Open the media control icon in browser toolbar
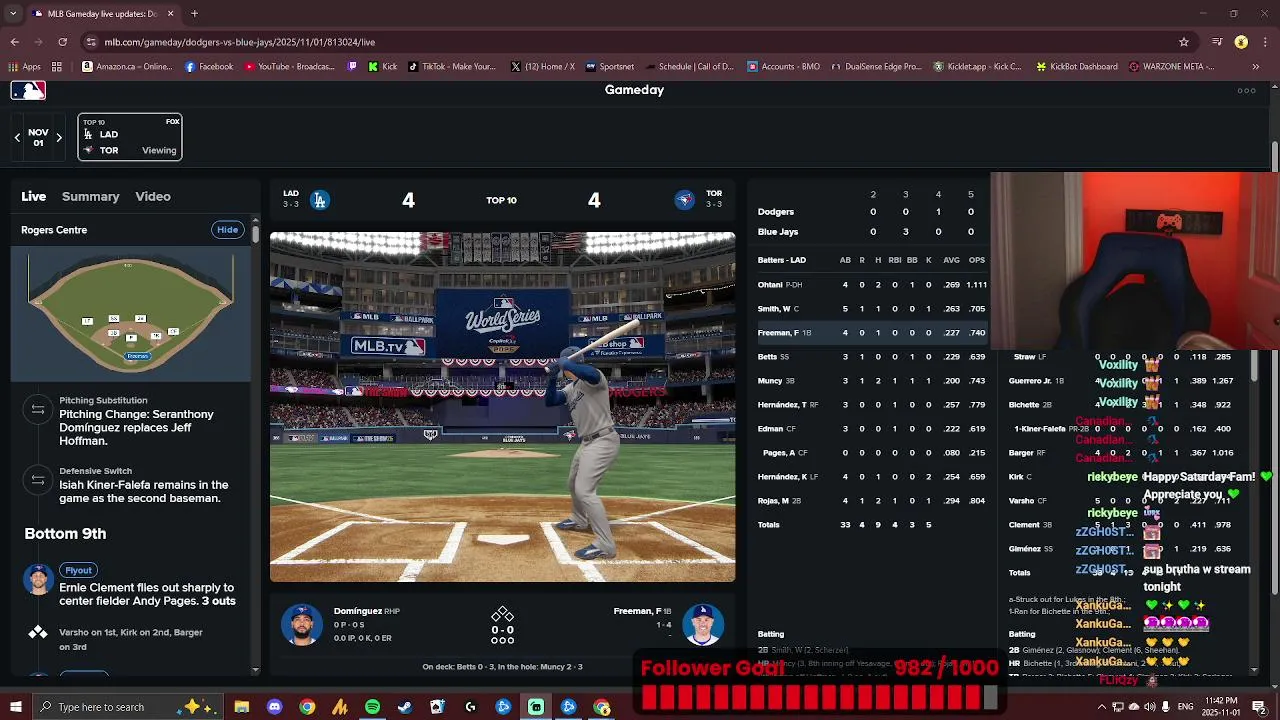 click(1217, 42)
